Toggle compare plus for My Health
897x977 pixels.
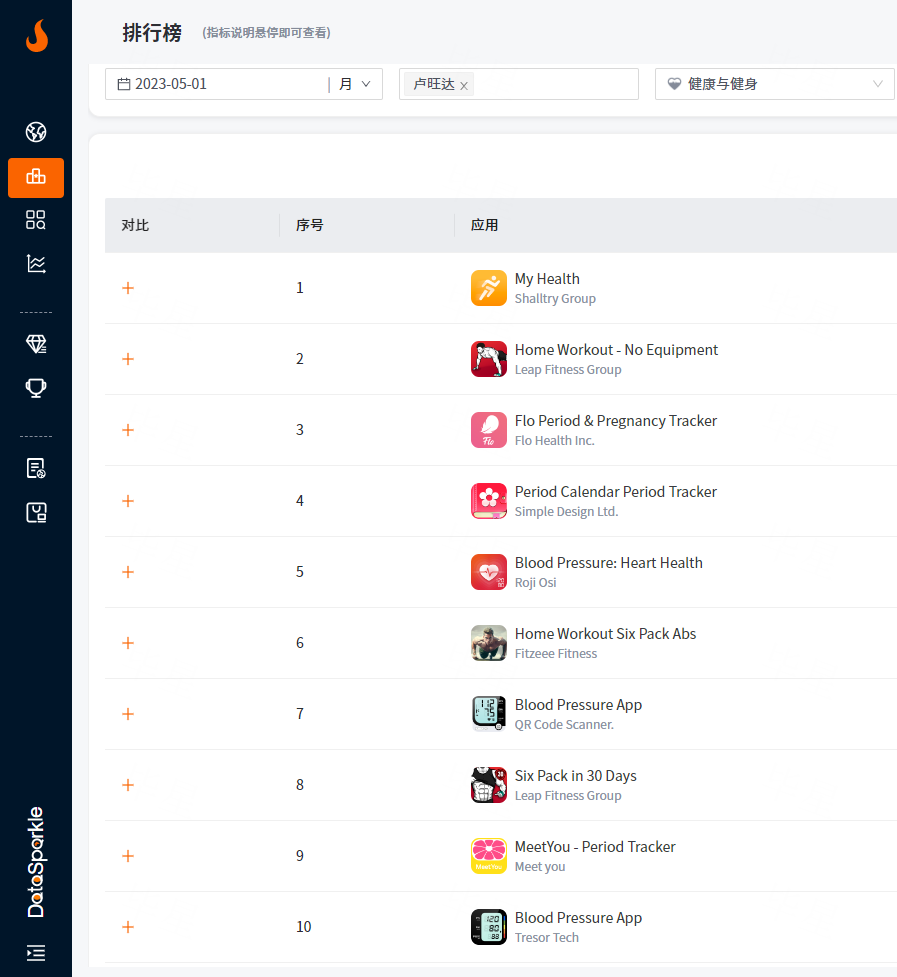click(x=128, y=288)
